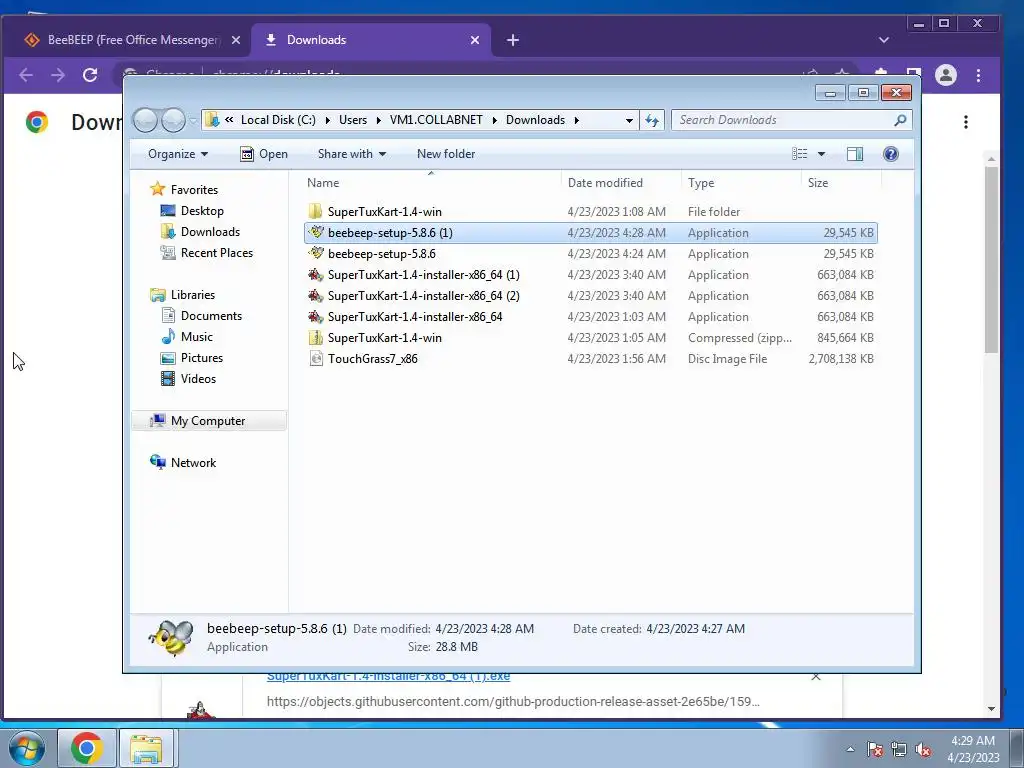Select SuperTuxKart-1.4-installer-x86_64 (1) icon
The width and height of the screenshot is (1024, 768).
click(x=316, y=275)
